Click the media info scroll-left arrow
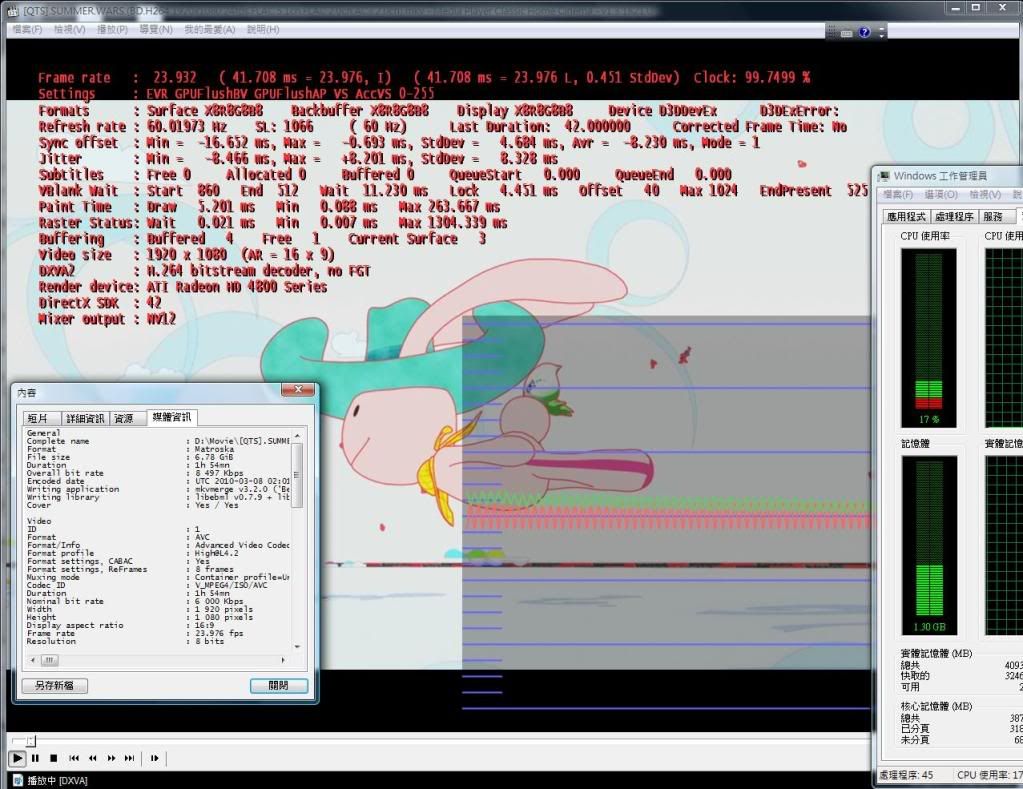This screenshot has height=789, width=1023. click(33, 660)
